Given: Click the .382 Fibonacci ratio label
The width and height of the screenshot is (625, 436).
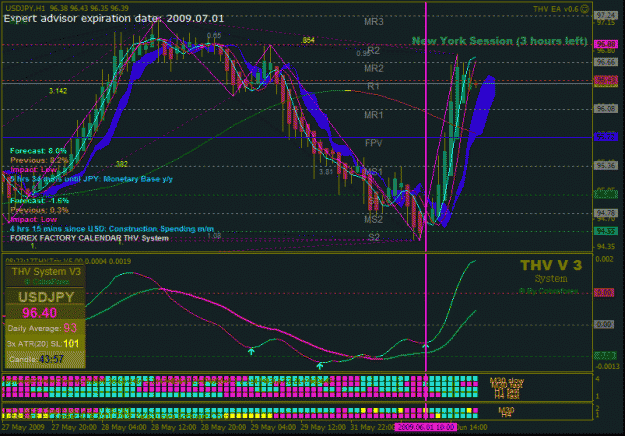Looking at the screenshot, I should [121, 164].
